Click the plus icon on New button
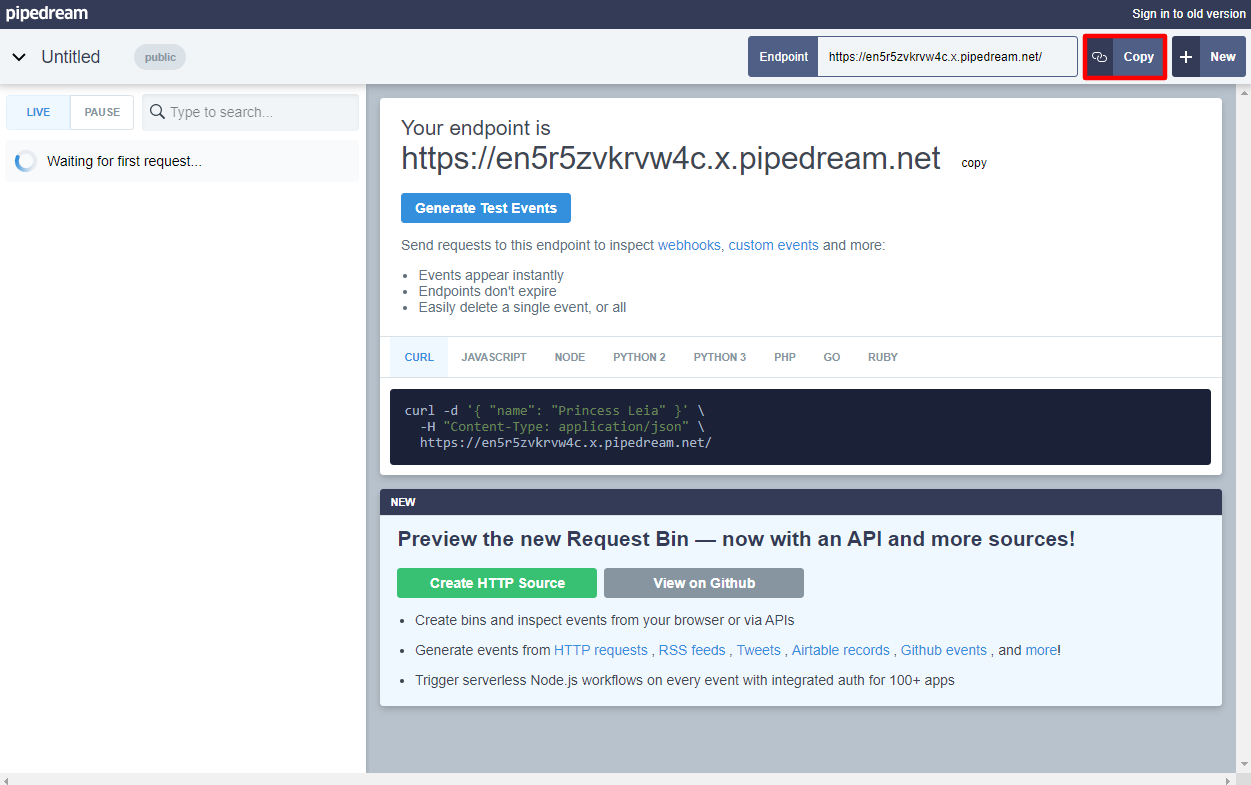The height and width of the screenshot is (785, 1251). (x=1186, y=57)
